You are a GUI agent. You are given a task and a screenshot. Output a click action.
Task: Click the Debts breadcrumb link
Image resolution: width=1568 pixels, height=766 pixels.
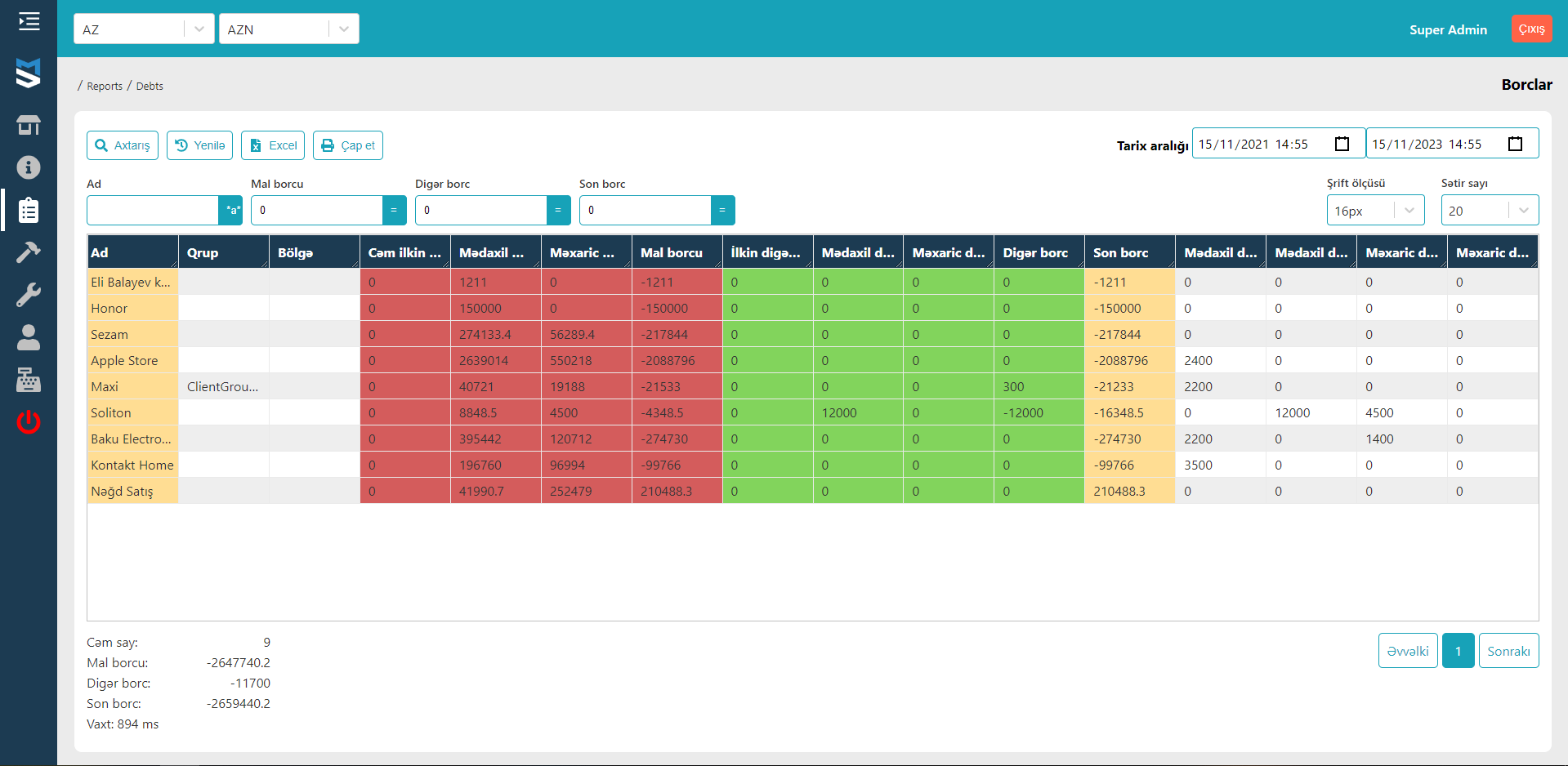click(150, 86)
